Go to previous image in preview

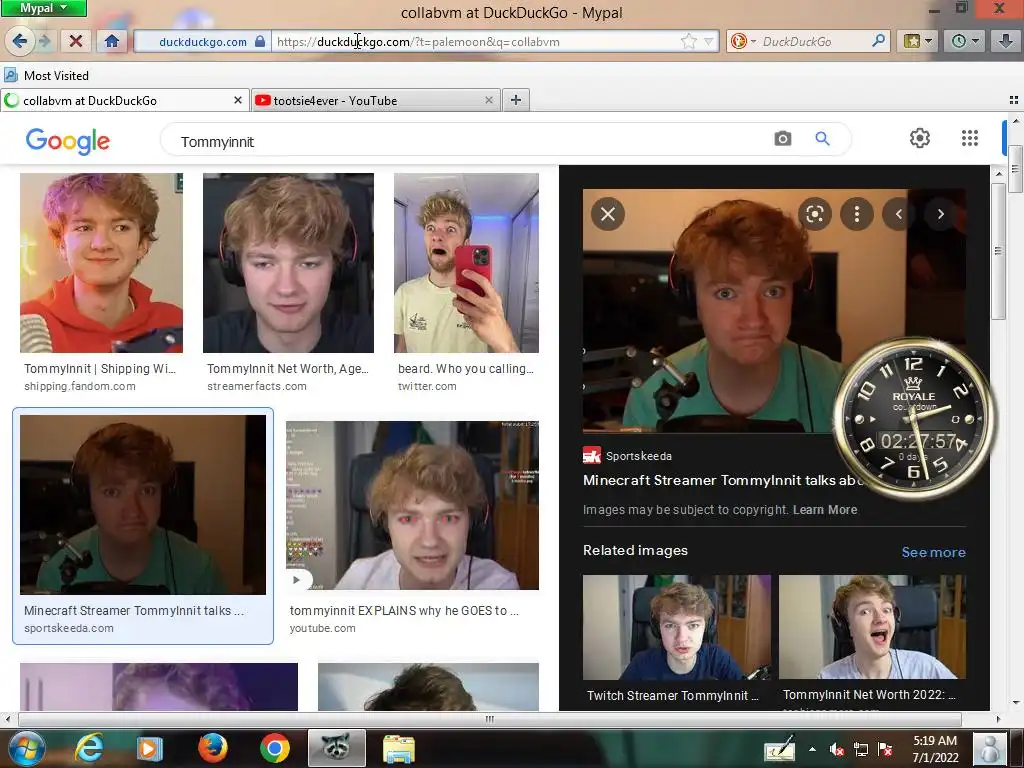click(899, 214)
